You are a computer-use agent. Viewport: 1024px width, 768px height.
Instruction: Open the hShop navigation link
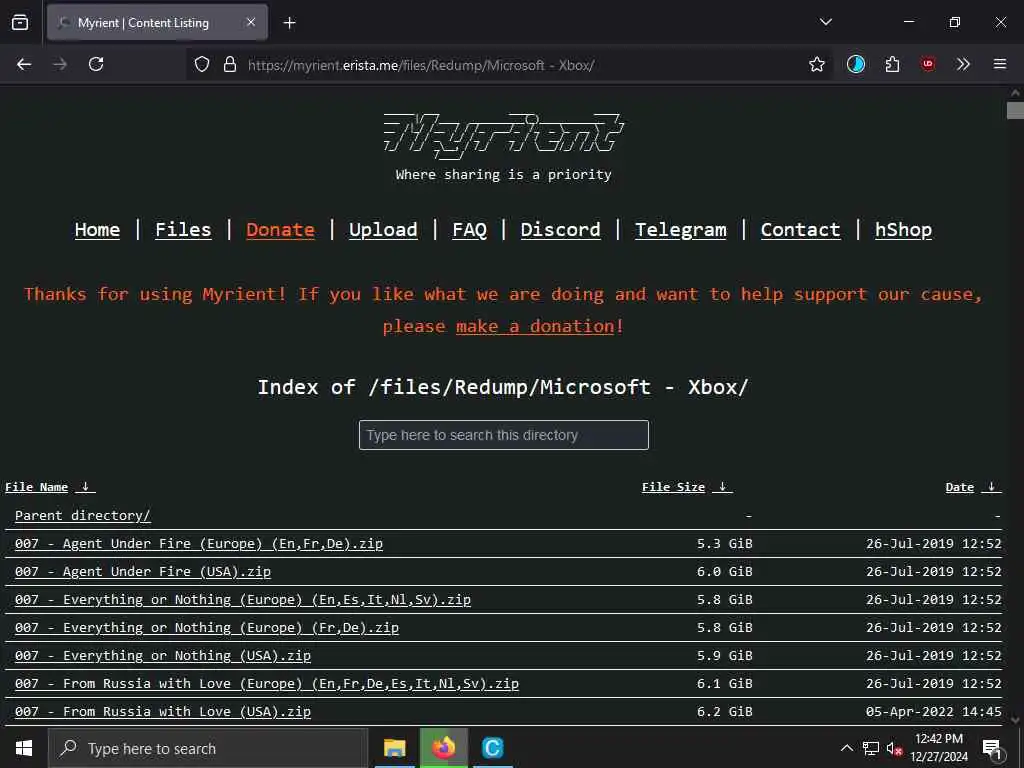click(x=903, y=230)
